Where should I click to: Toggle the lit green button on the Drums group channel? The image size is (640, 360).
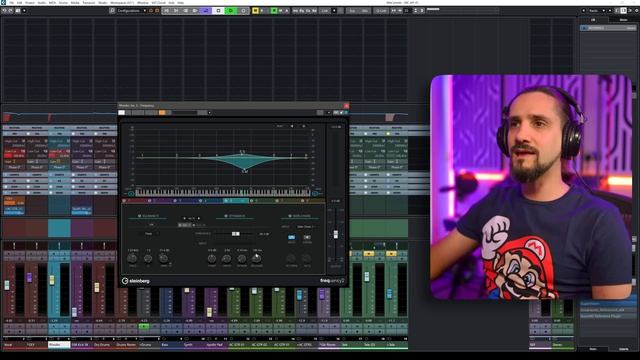point(144,326)
